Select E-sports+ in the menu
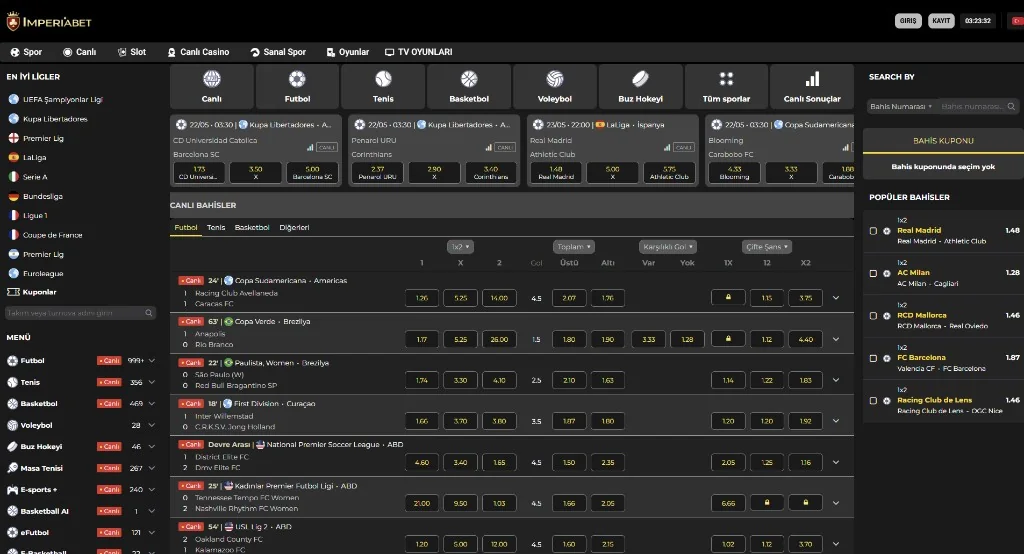This screenshot has height=554, width=1024. point(32,489)
